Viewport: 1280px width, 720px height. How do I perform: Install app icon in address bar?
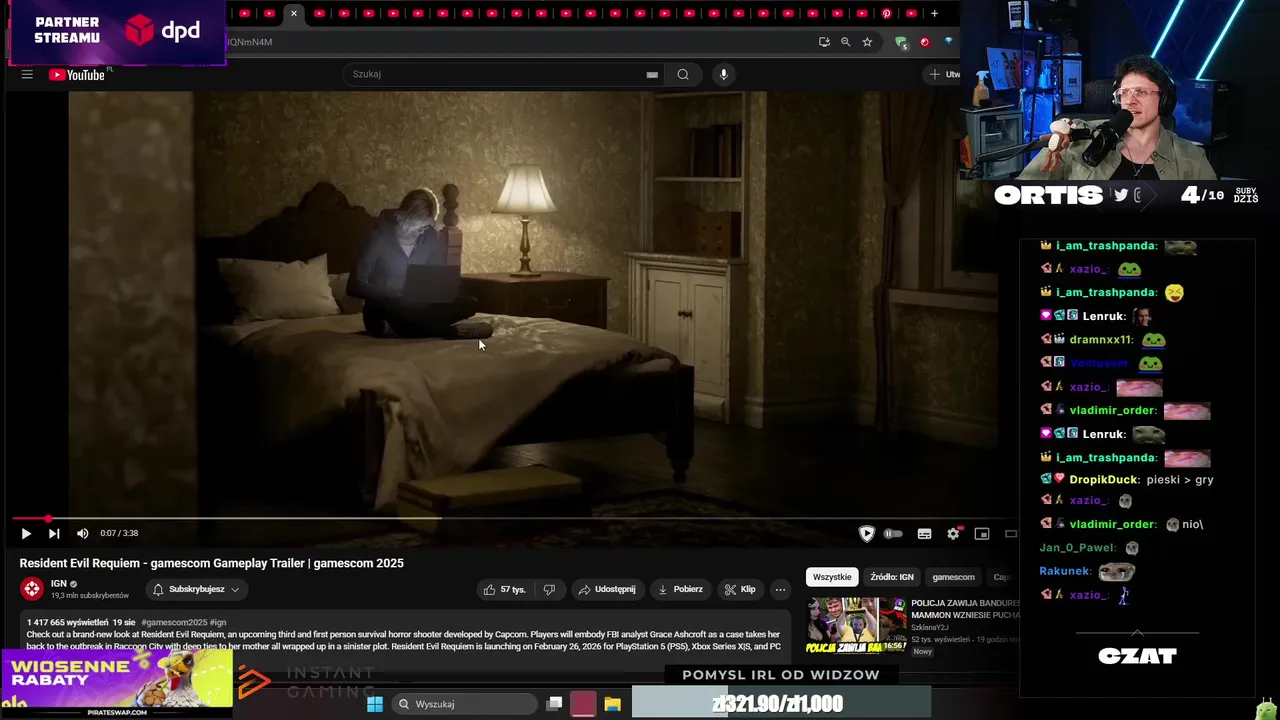(x=824, y=42)
